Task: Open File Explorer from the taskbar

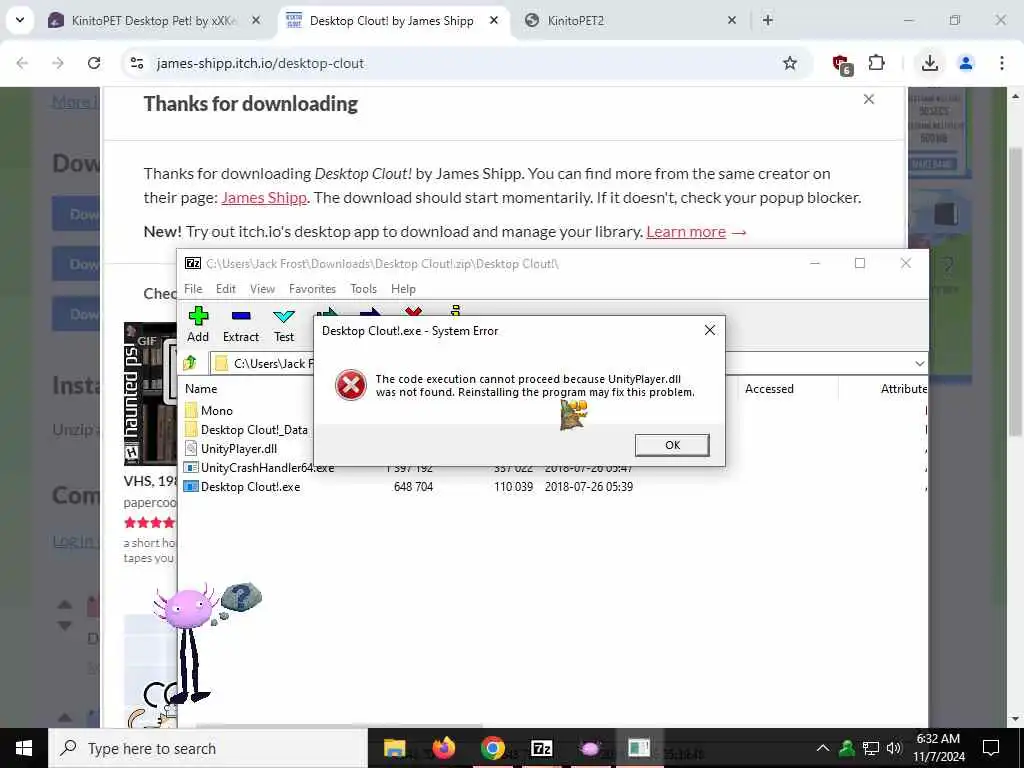Action: pos(394,748)
